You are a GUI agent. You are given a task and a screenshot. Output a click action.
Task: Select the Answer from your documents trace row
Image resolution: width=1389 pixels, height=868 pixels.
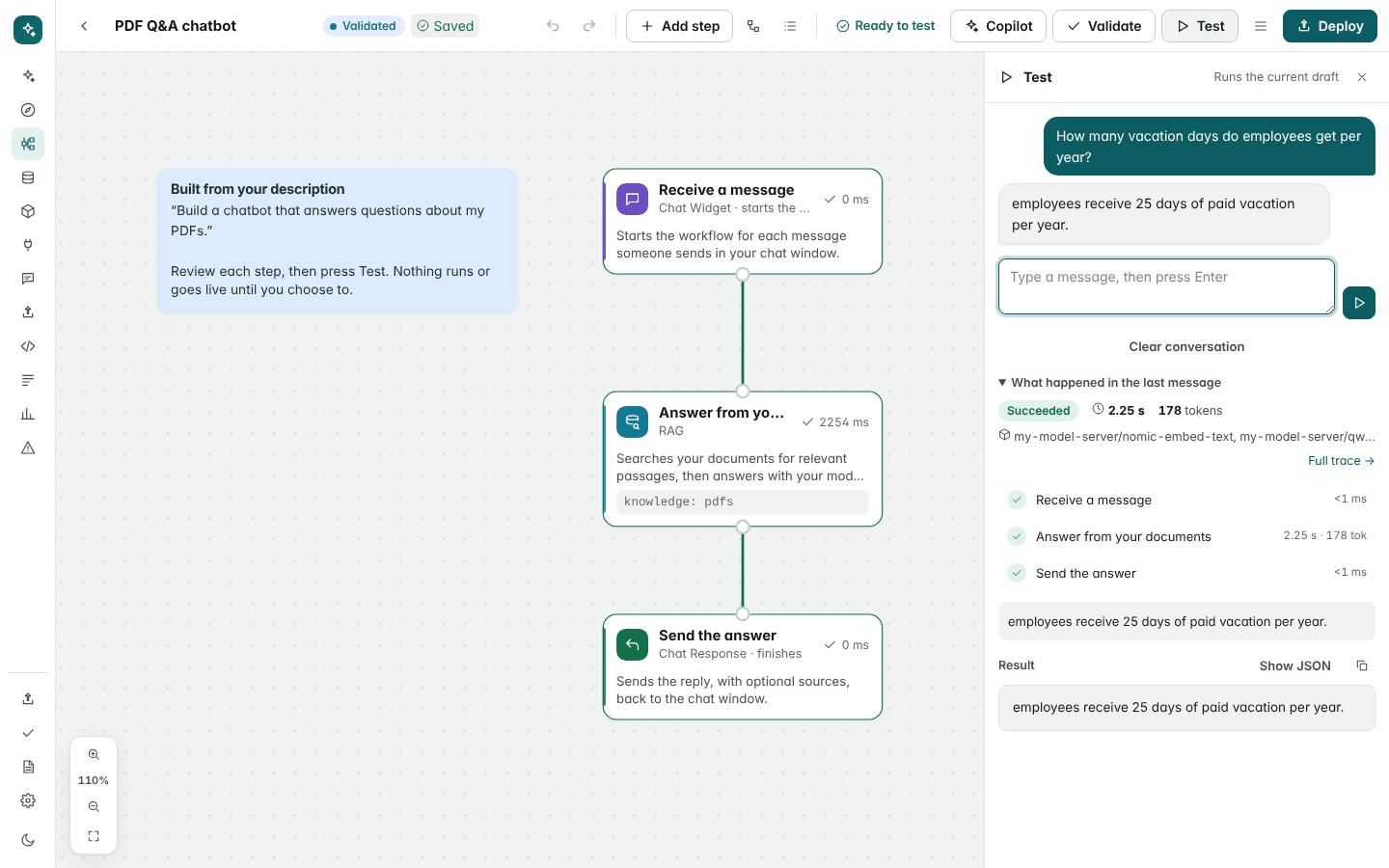coord(1186,536)
